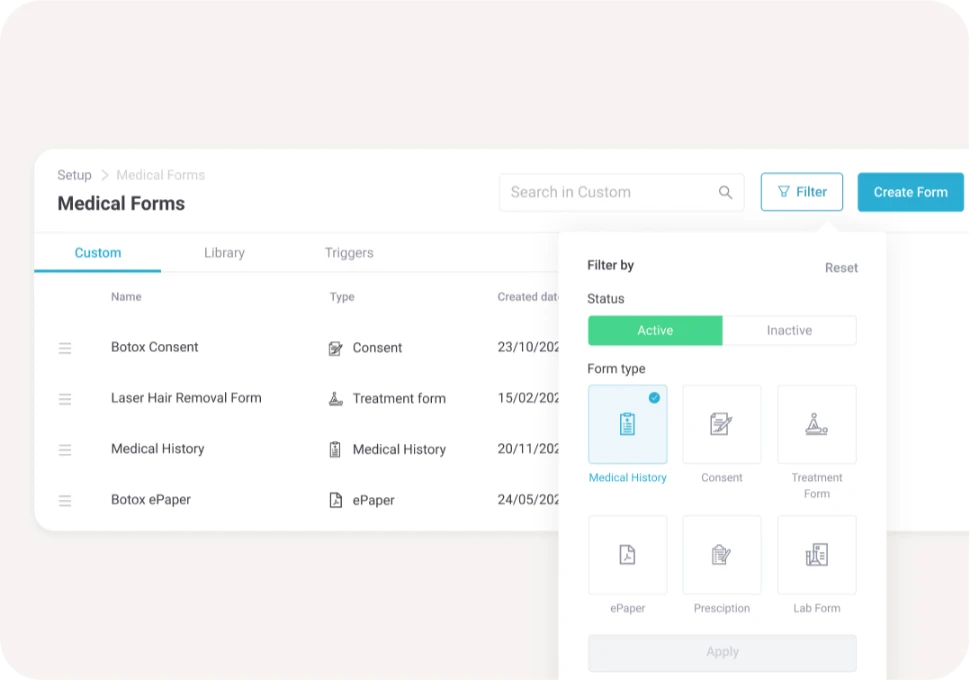Viewport: 970px width, 680px height.
Task: Open the Filter dropdown button
Action: click(801, 192)
